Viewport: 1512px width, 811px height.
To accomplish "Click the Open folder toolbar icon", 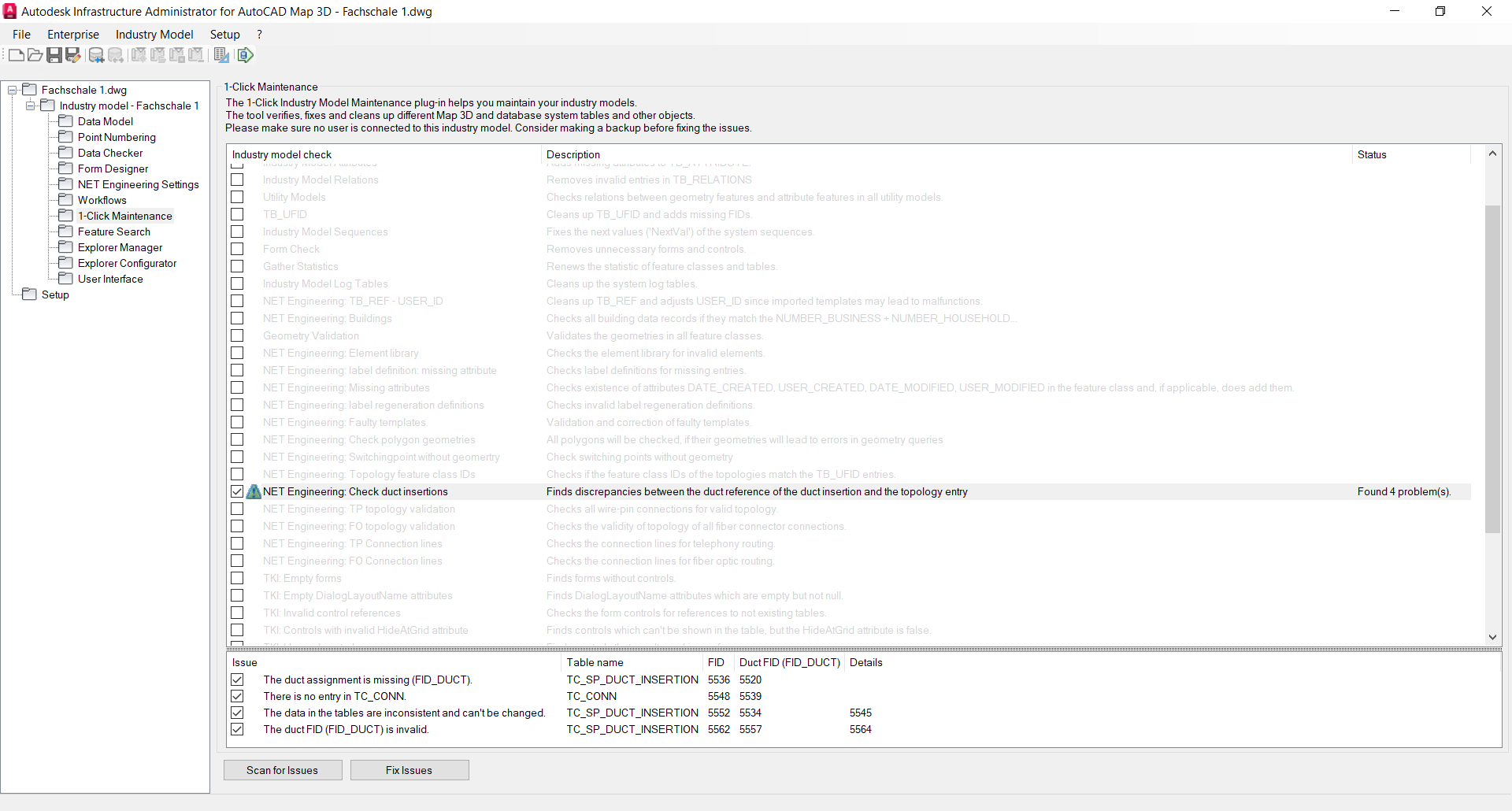I will 35,55.
